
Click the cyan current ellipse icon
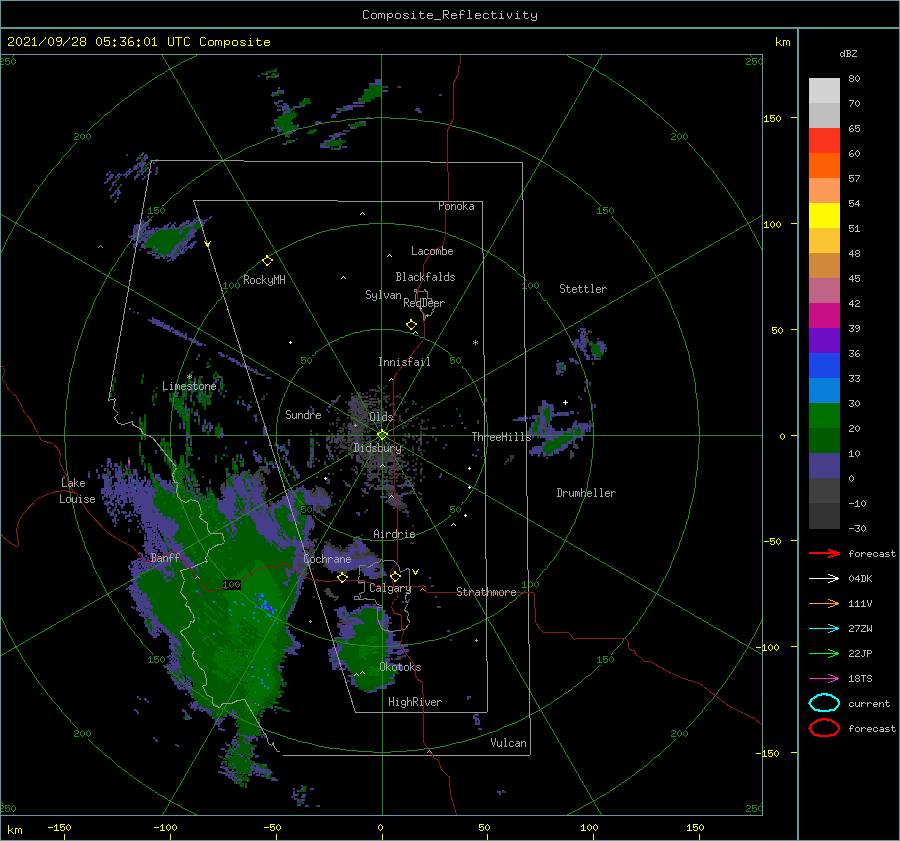824,703
